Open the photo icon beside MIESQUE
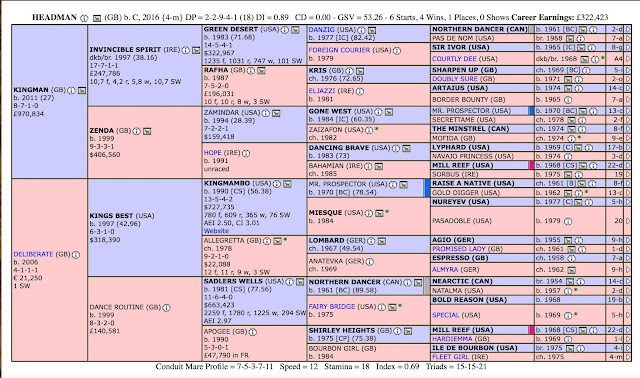 379,213
